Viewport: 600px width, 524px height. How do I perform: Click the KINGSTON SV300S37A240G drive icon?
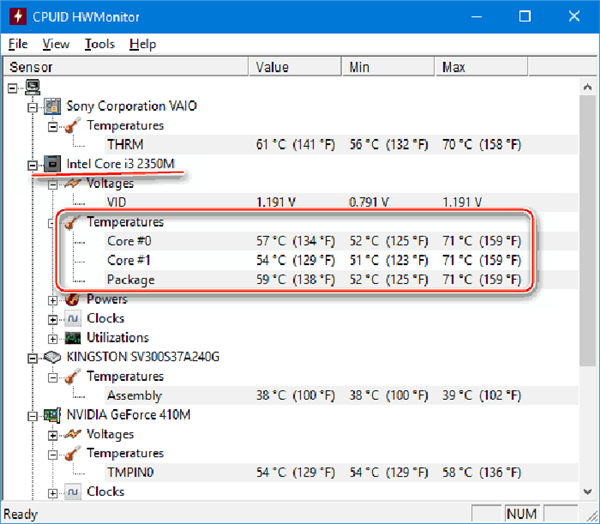pyautogui.click(x=52, y=357)
